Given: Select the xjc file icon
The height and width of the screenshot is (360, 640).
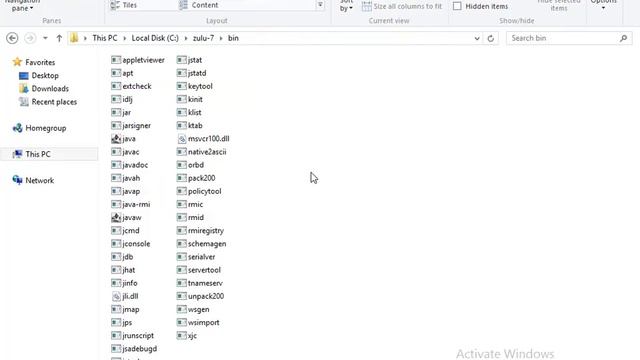Looking at the screenshot, I should [x=182, y=336].
